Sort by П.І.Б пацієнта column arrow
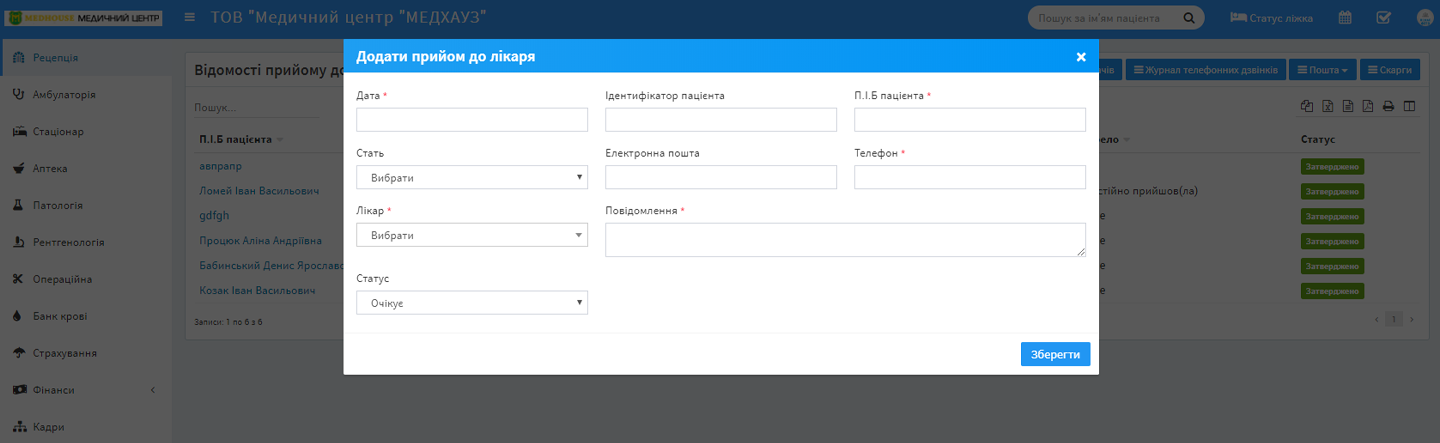This screenshot has height=443, width=1440. [x=280, y=139]
